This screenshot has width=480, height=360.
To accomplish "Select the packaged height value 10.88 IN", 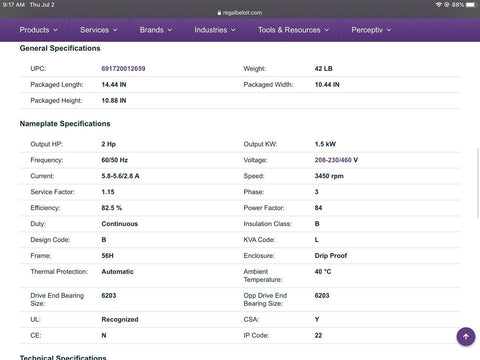I will [114, 101].
